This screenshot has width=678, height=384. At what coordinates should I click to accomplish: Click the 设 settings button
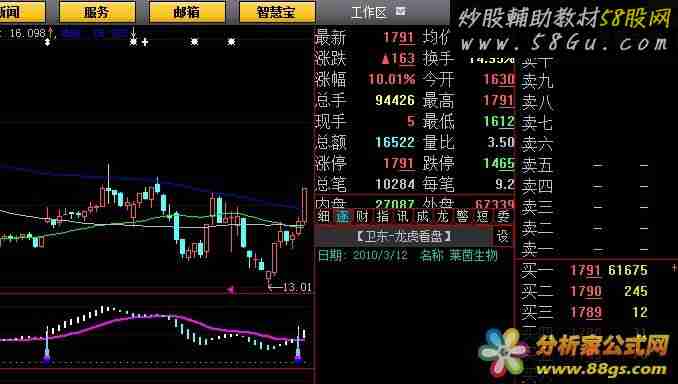(x=503, y=237)
